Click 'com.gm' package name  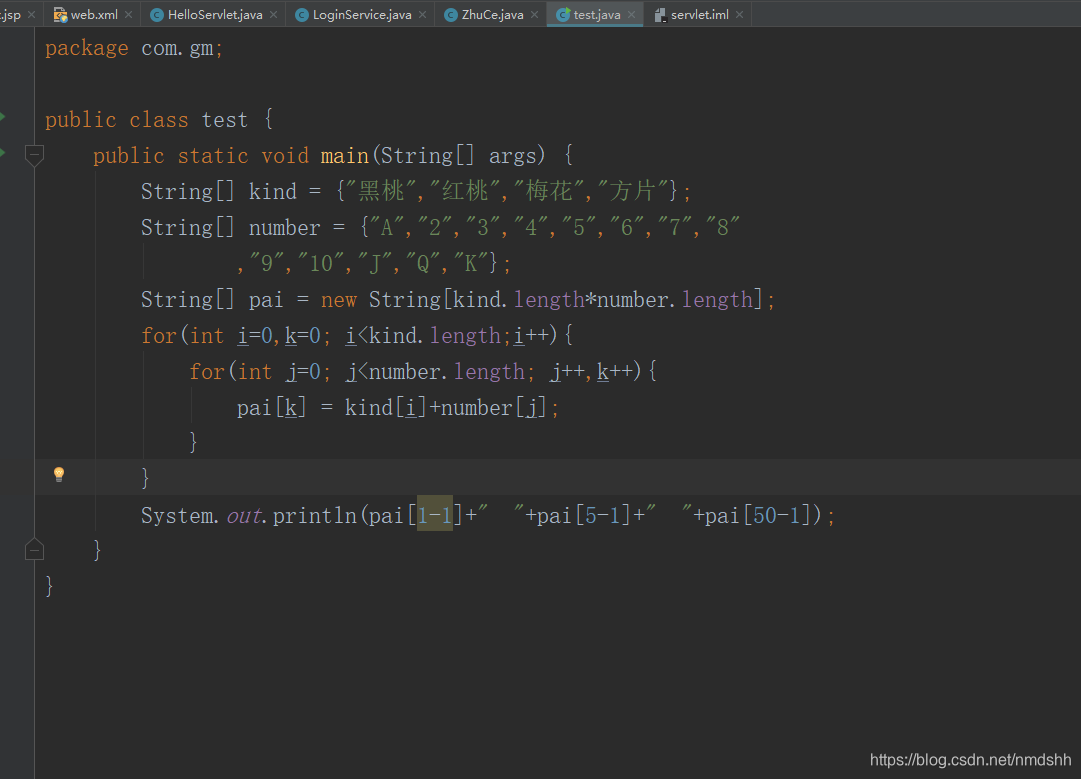point(177,48)
